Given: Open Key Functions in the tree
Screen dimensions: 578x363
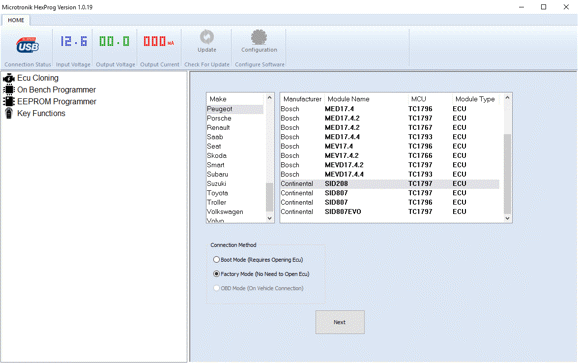Looking at the screenshot, I should pyautogui.click(x=41, y=114).
